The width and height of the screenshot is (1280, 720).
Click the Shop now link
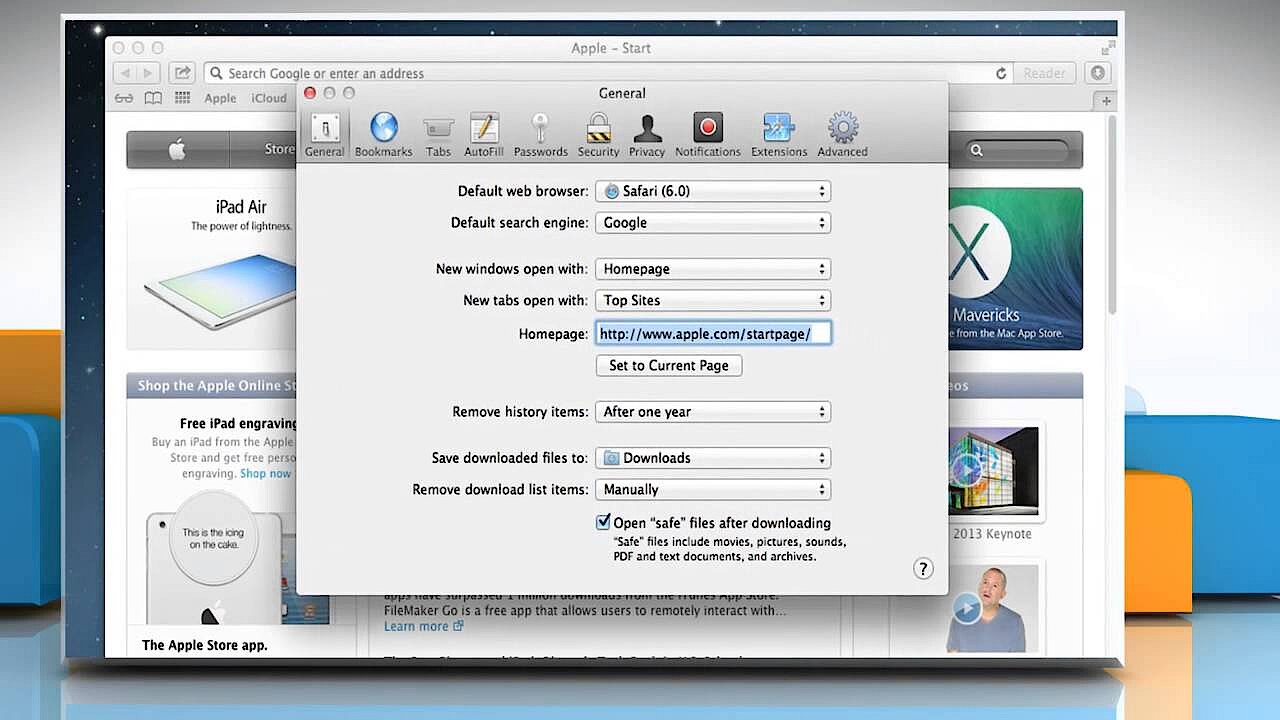pos(266,473)
